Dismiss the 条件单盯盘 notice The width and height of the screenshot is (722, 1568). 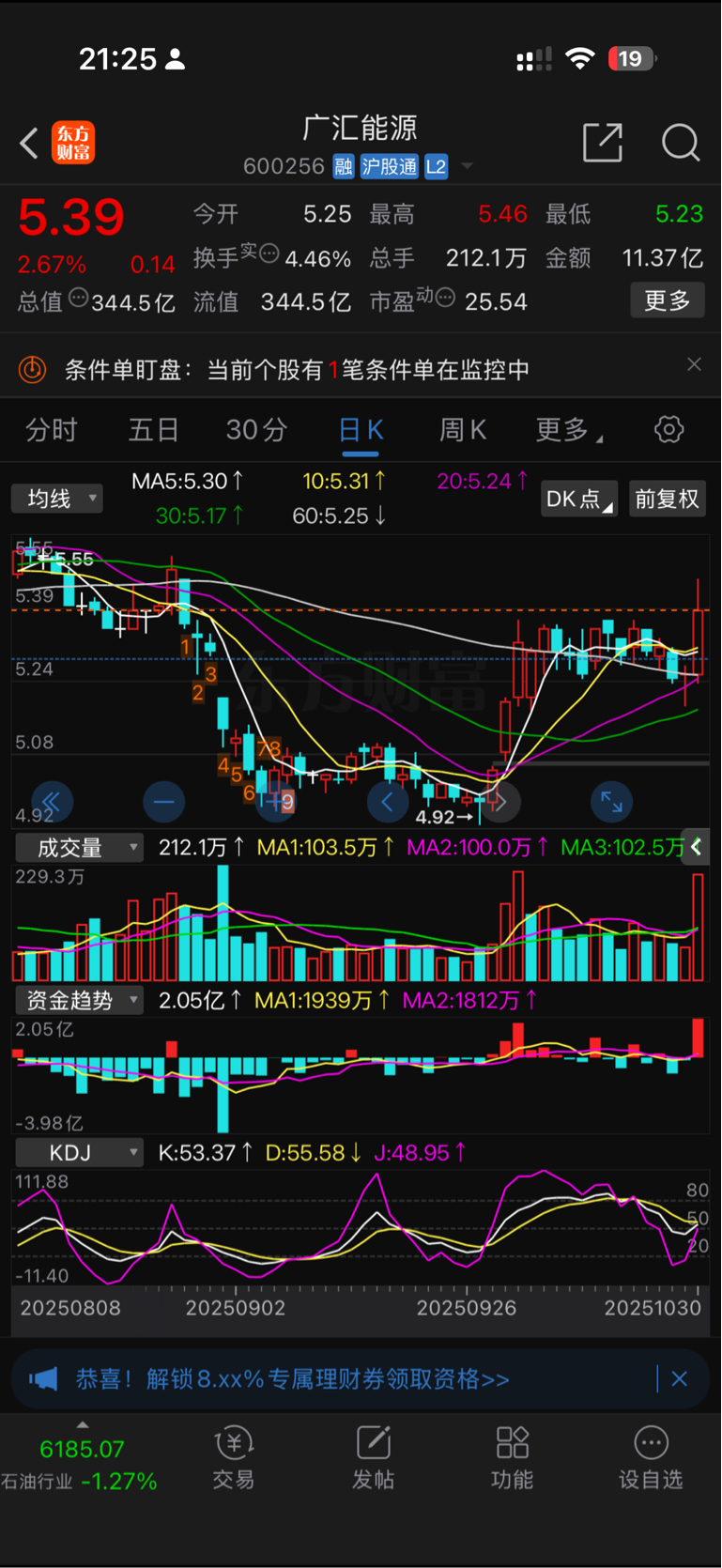pos(694,364)
